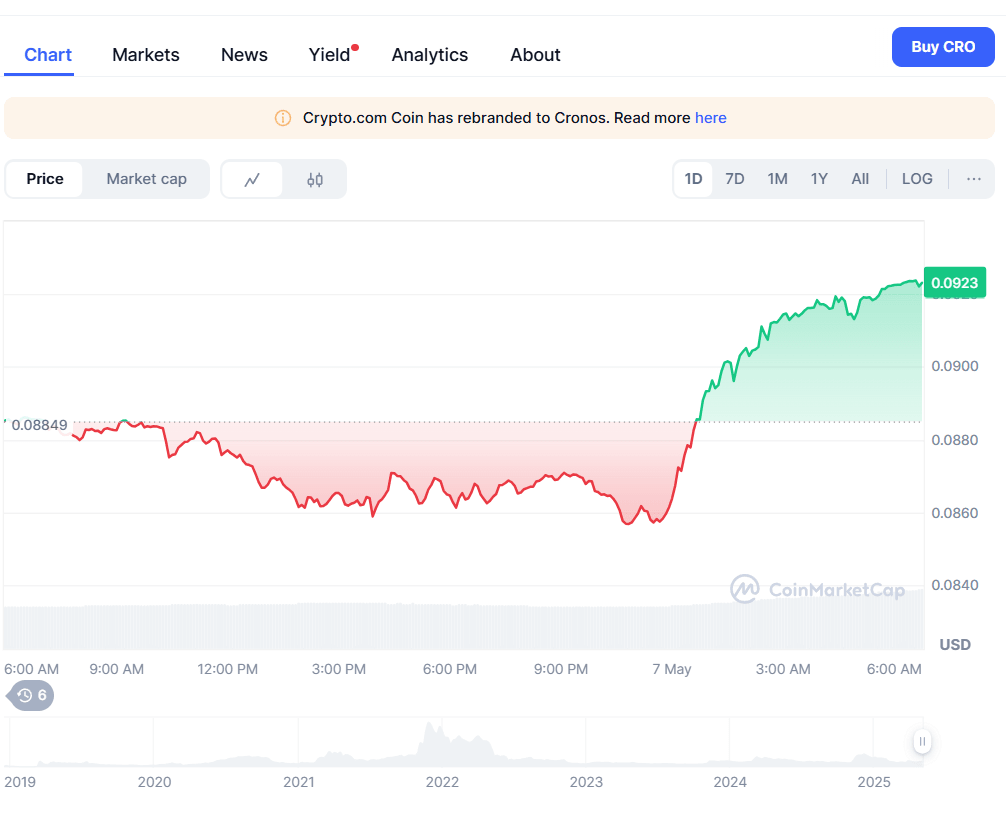The width and height of the screenshot is (1006, 813).
Task: Follow the 'here' rebrand link
Action: click(x=711, y=118)
